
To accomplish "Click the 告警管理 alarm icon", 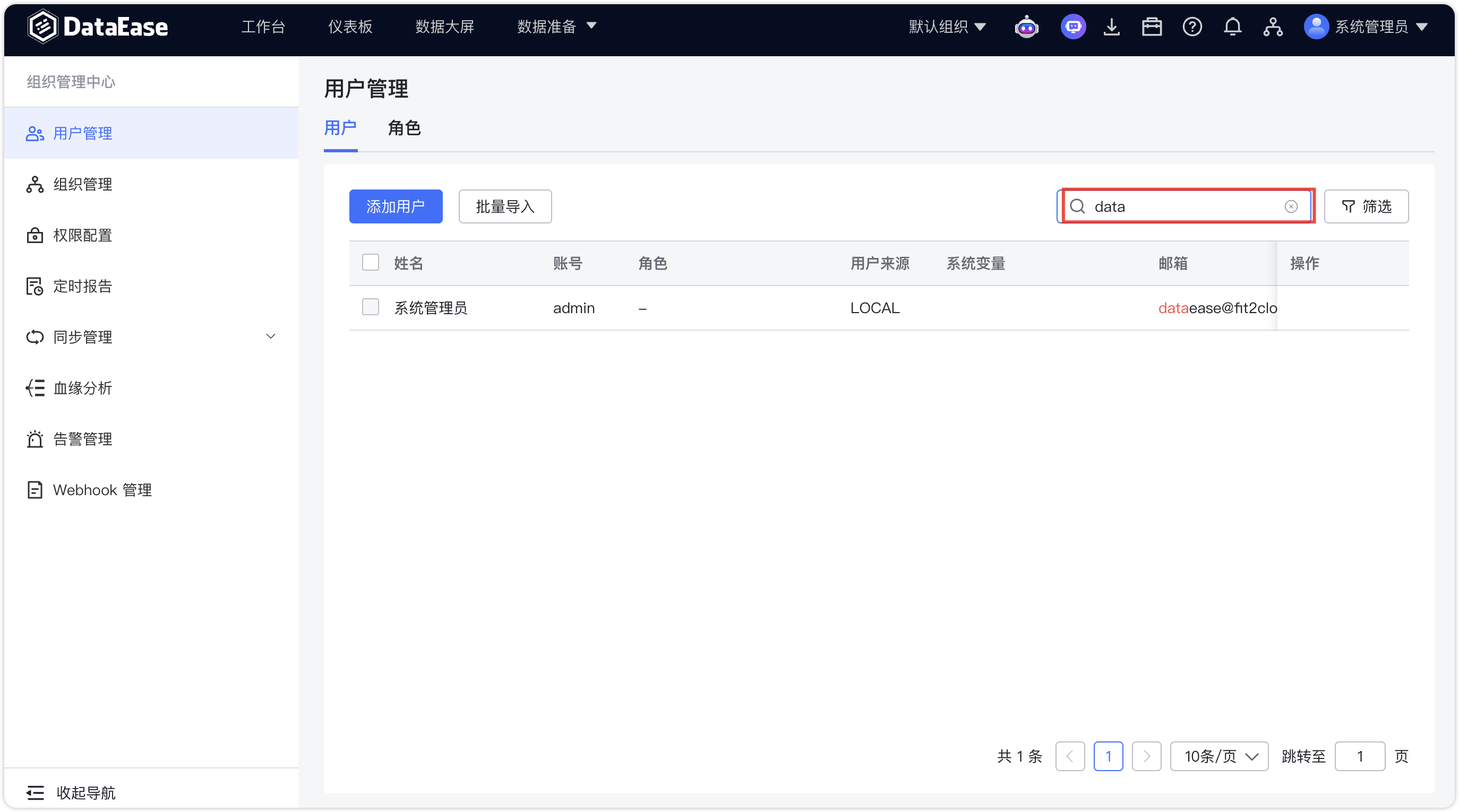I will click(35, 439).
